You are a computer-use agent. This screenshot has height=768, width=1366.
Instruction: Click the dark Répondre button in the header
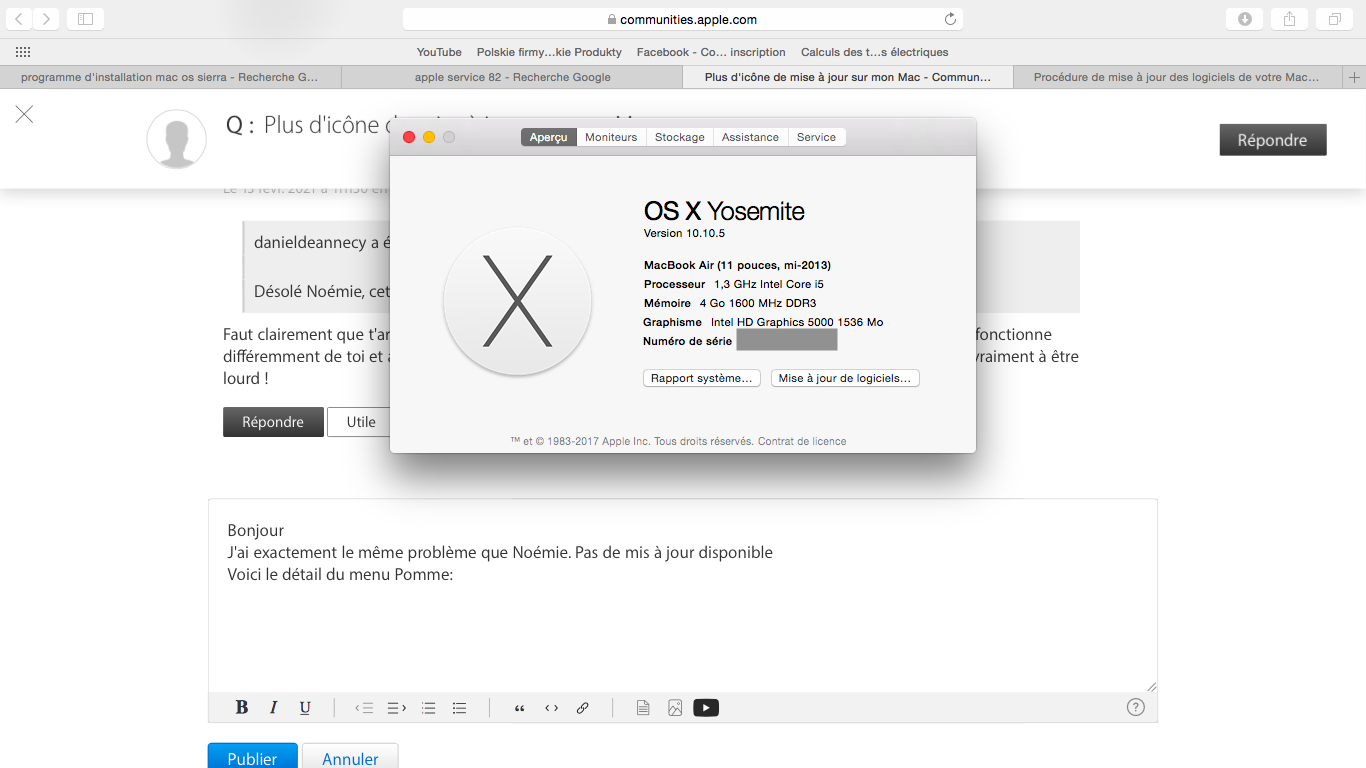click(x=1273, y=140)
